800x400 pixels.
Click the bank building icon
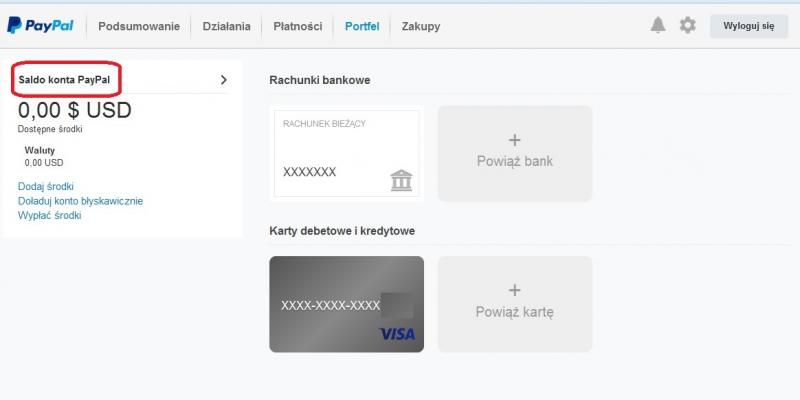tap(401, 180)
